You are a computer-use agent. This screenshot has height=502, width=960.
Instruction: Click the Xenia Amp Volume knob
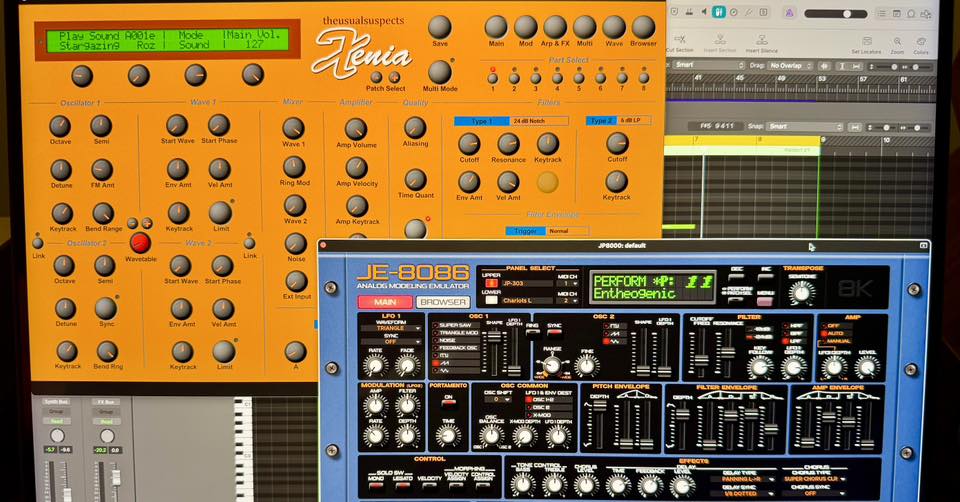356,129
